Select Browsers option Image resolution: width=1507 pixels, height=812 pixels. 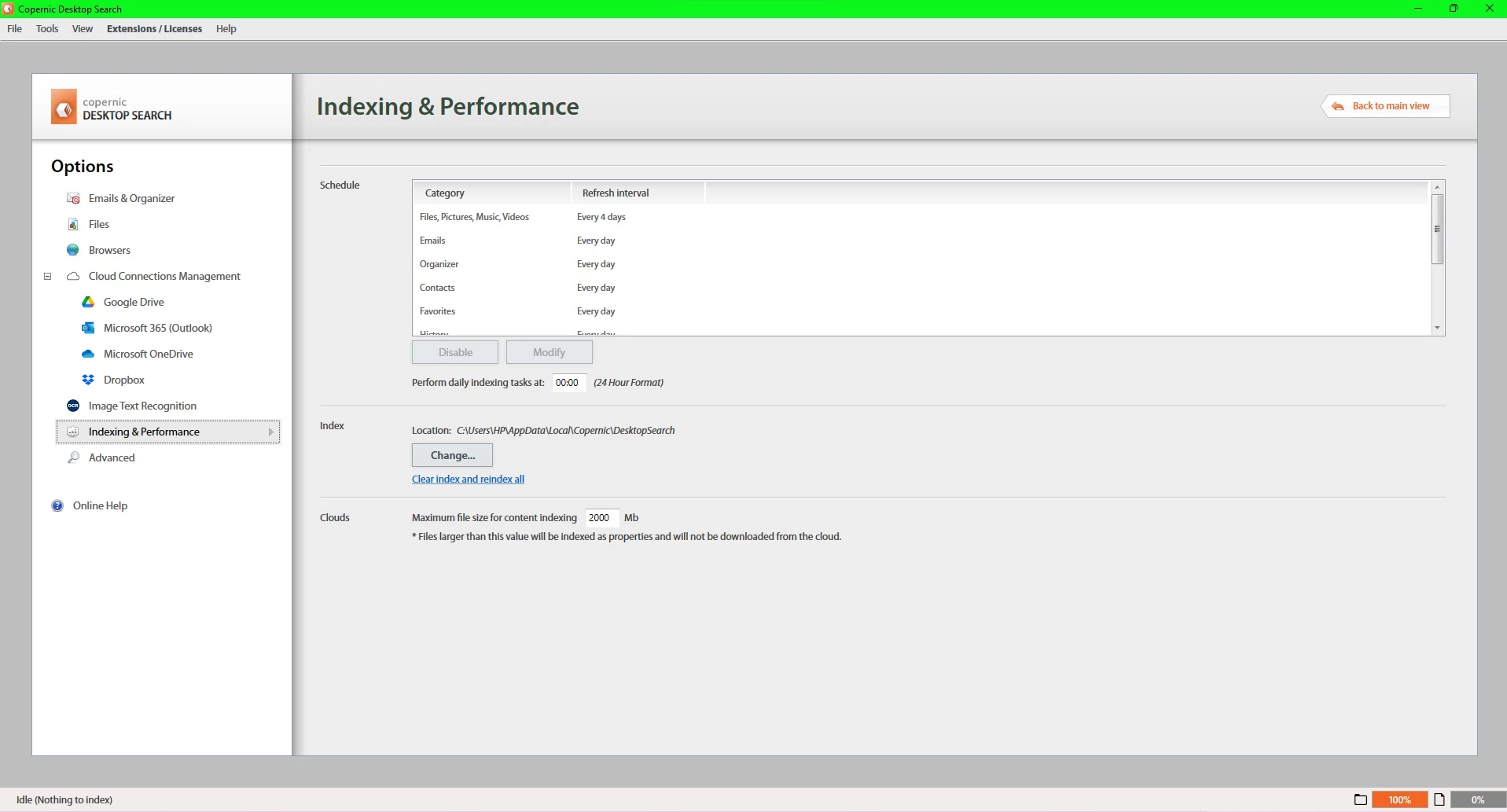(109, 250)
